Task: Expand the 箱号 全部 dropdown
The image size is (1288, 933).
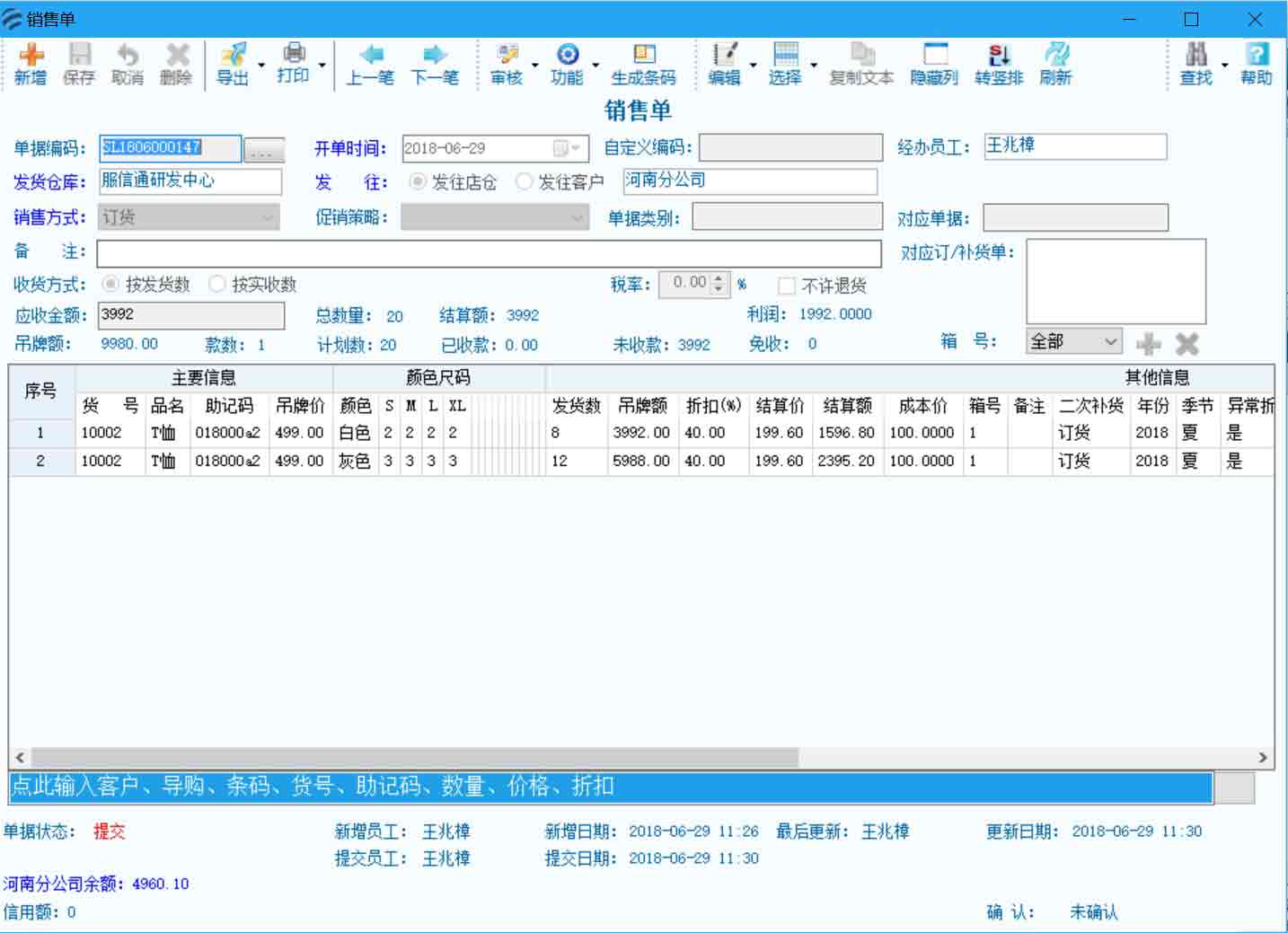Action: coord(1110,341)
